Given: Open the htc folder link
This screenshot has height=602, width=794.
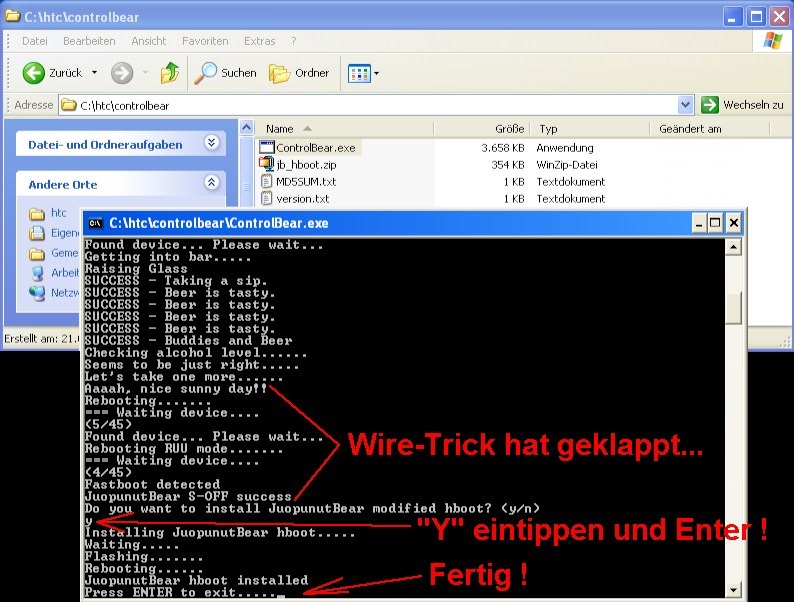Looking at the screenshot, I should pos(60,213).
